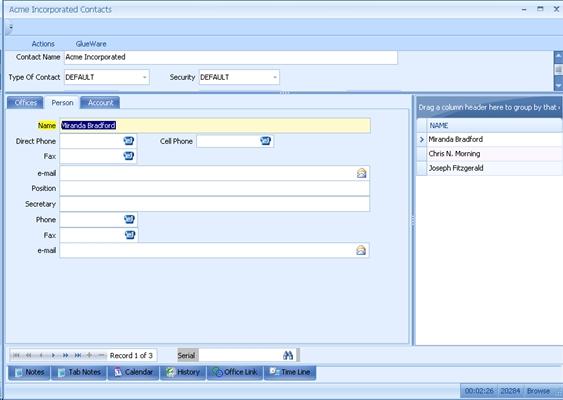This screenshot has height=400, width=563.
Task: Click the 00:02:26 timer in status bar
Action: (479, 391)
